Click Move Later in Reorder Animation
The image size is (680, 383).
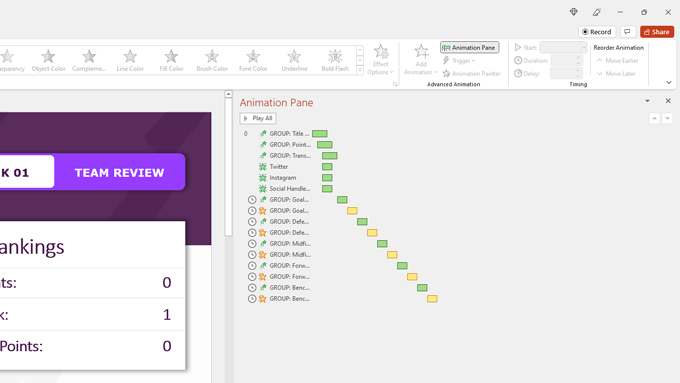click(616, 74)
